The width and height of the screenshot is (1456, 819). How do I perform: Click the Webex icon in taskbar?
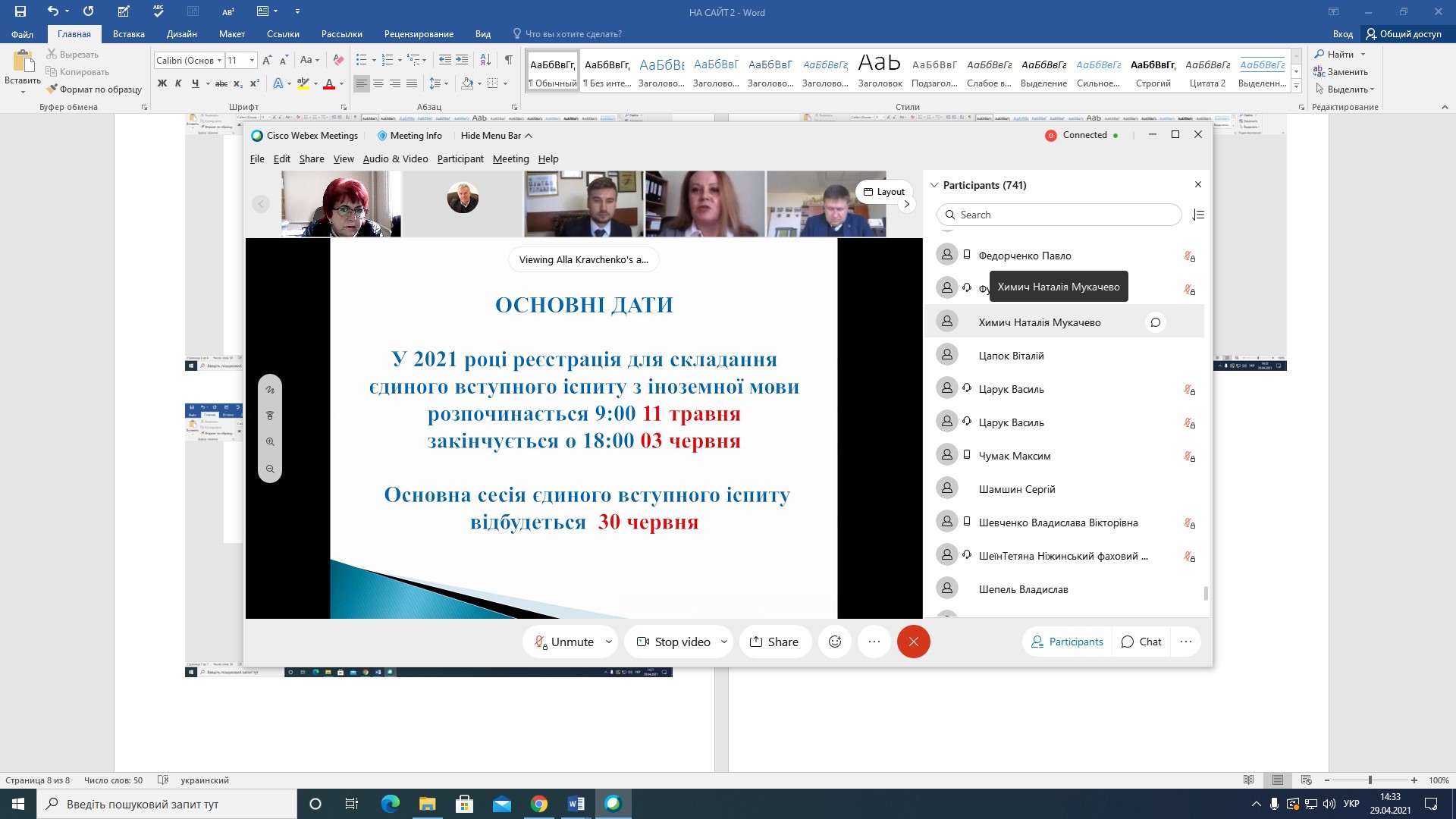coord(613,804)
